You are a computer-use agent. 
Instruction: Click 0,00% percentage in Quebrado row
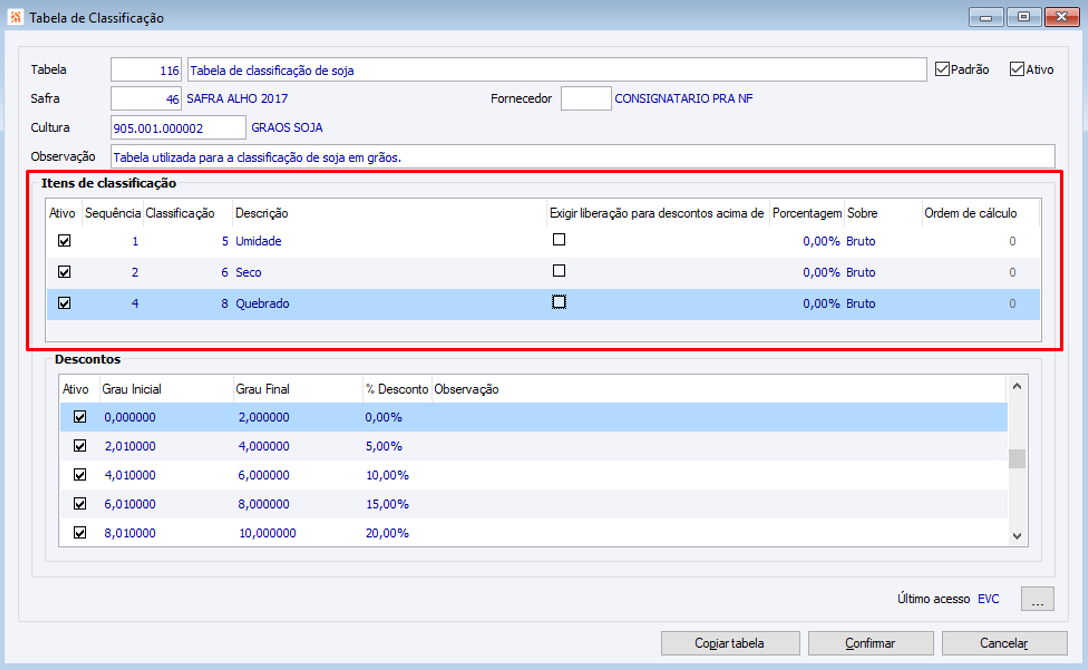click(x=822, y=303)
